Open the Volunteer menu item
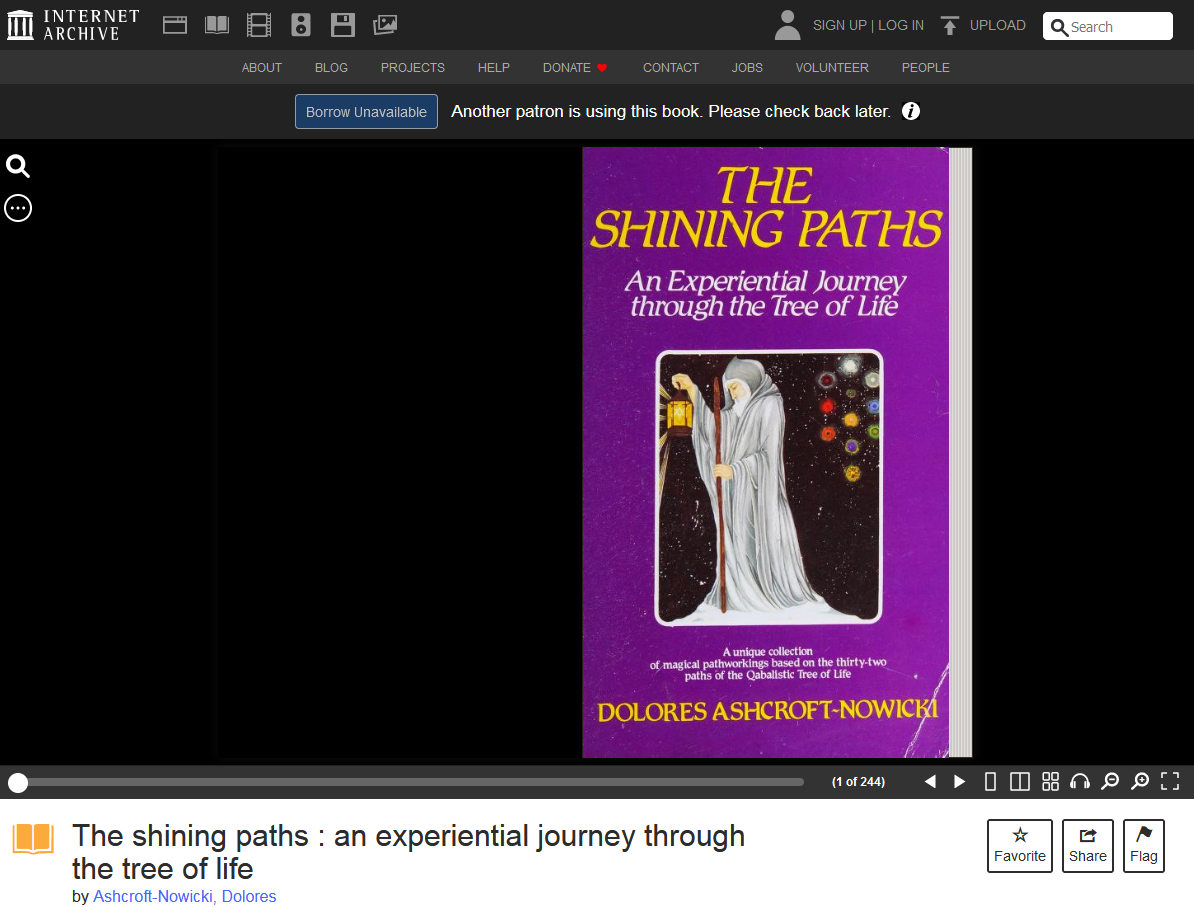Screen dimensions: 1194x907 [x=832, y=68]
